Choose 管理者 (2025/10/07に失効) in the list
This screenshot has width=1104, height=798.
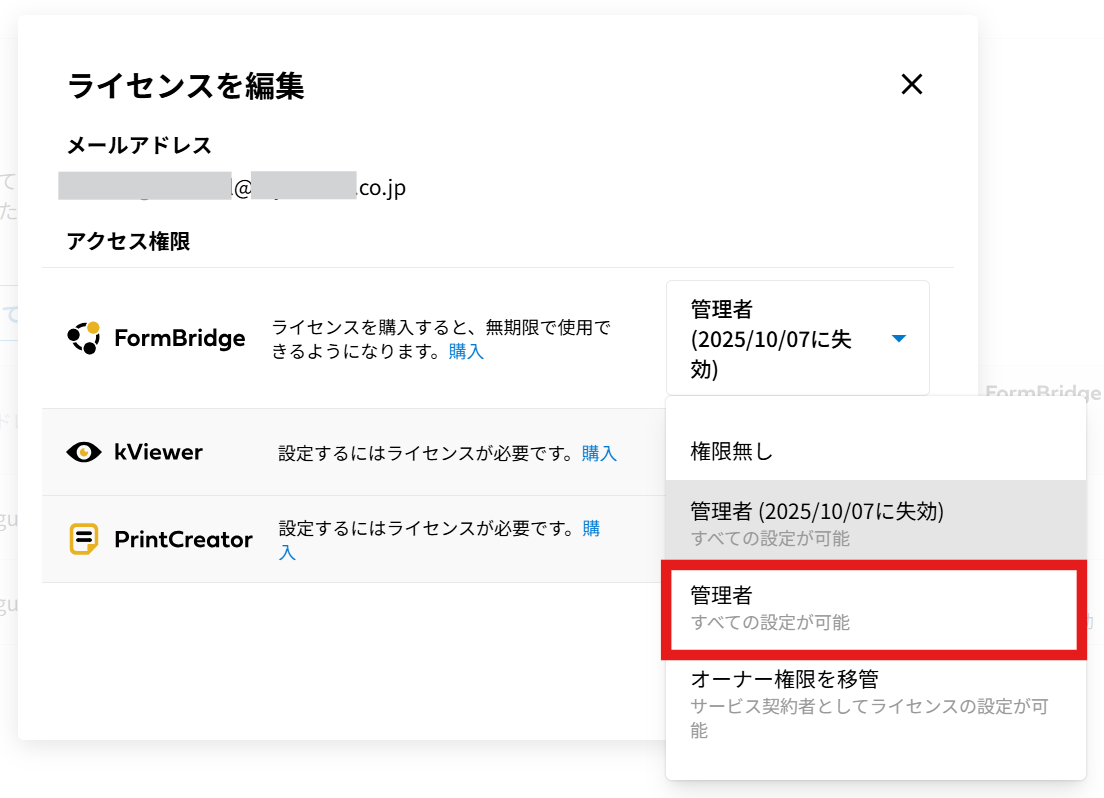[x=817, y=511]
